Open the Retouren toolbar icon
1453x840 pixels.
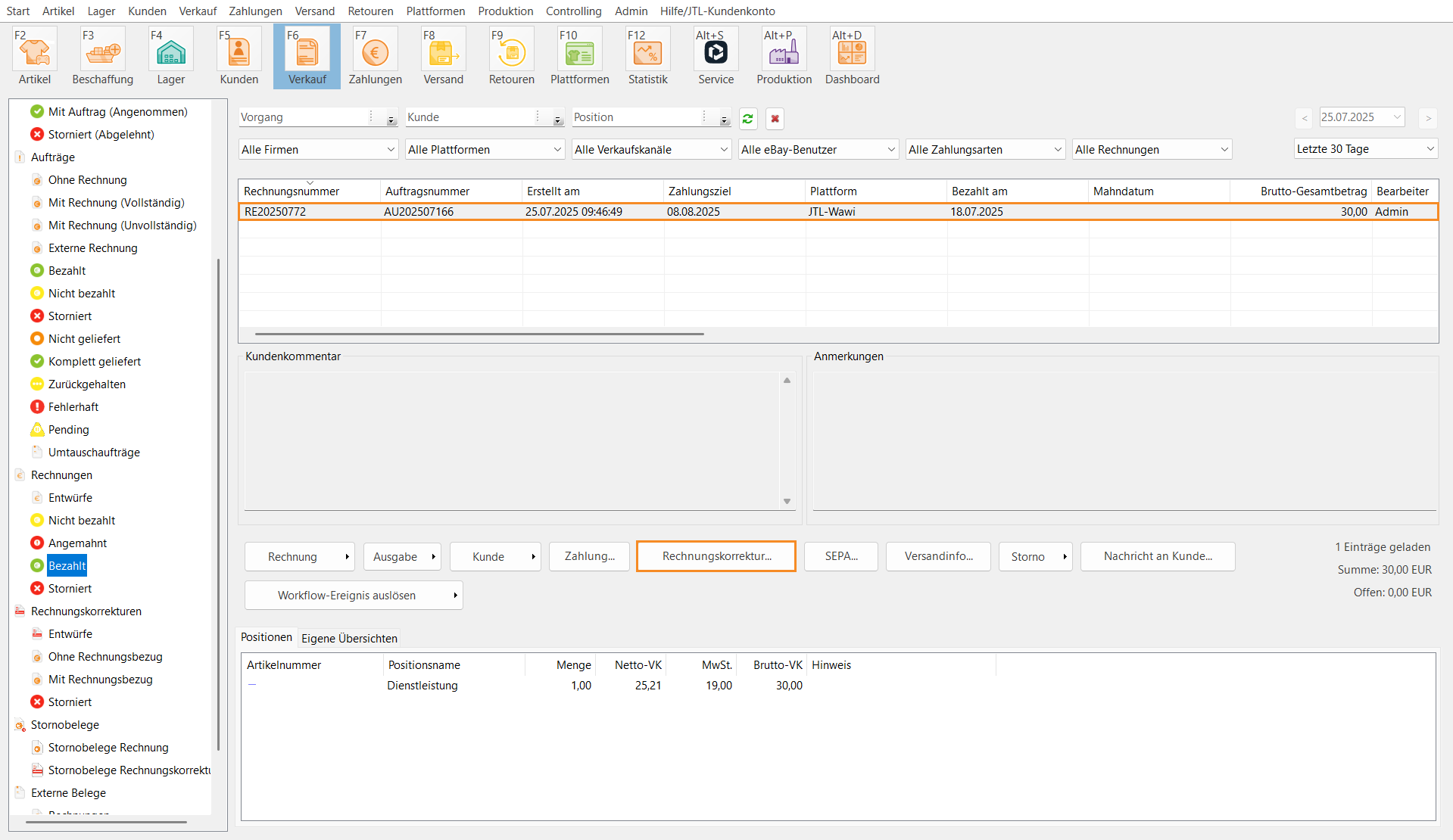tap(512, 51)
